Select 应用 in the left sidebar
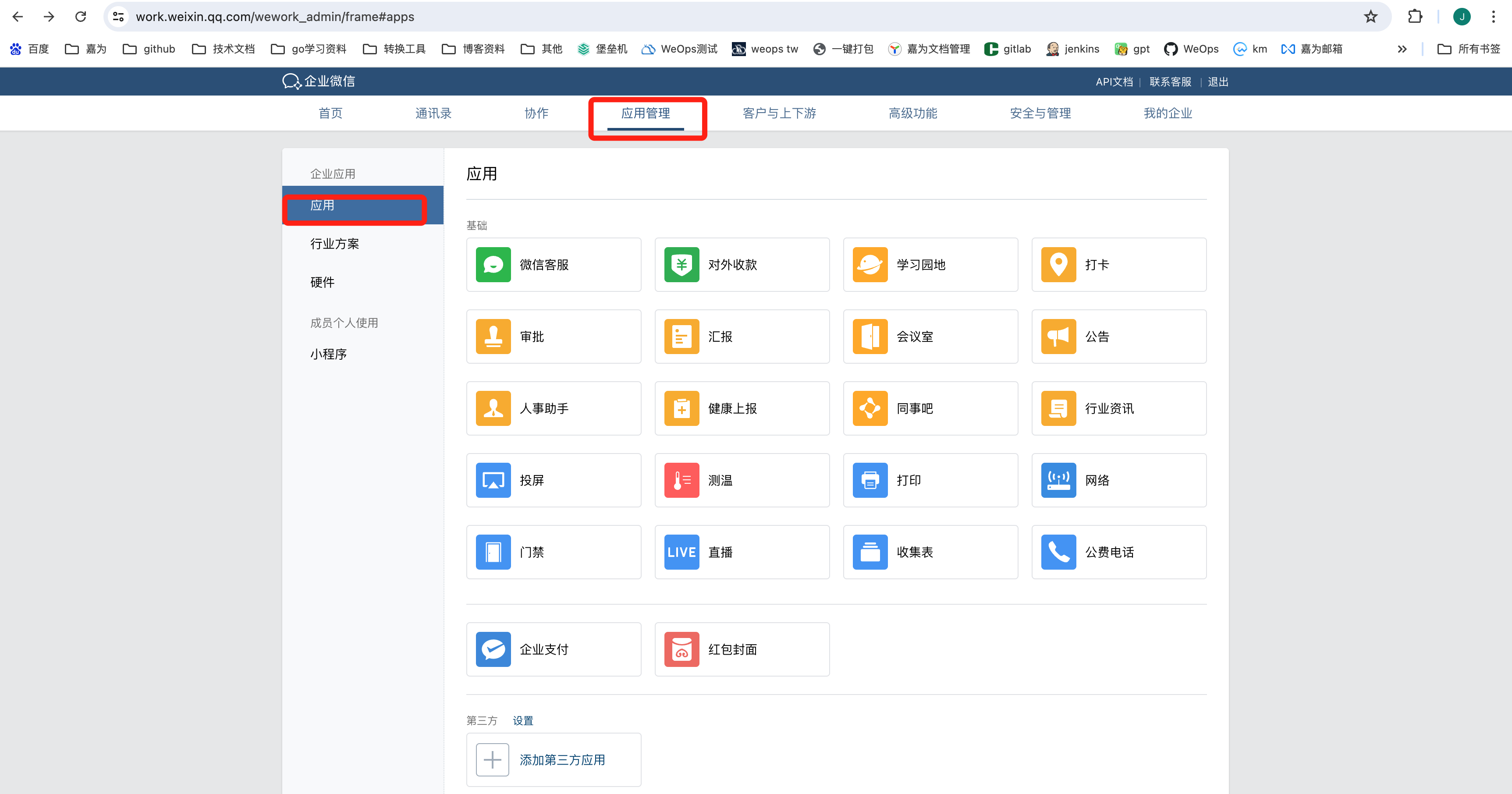Screen dimensions: 1512x794 [363, 206]
